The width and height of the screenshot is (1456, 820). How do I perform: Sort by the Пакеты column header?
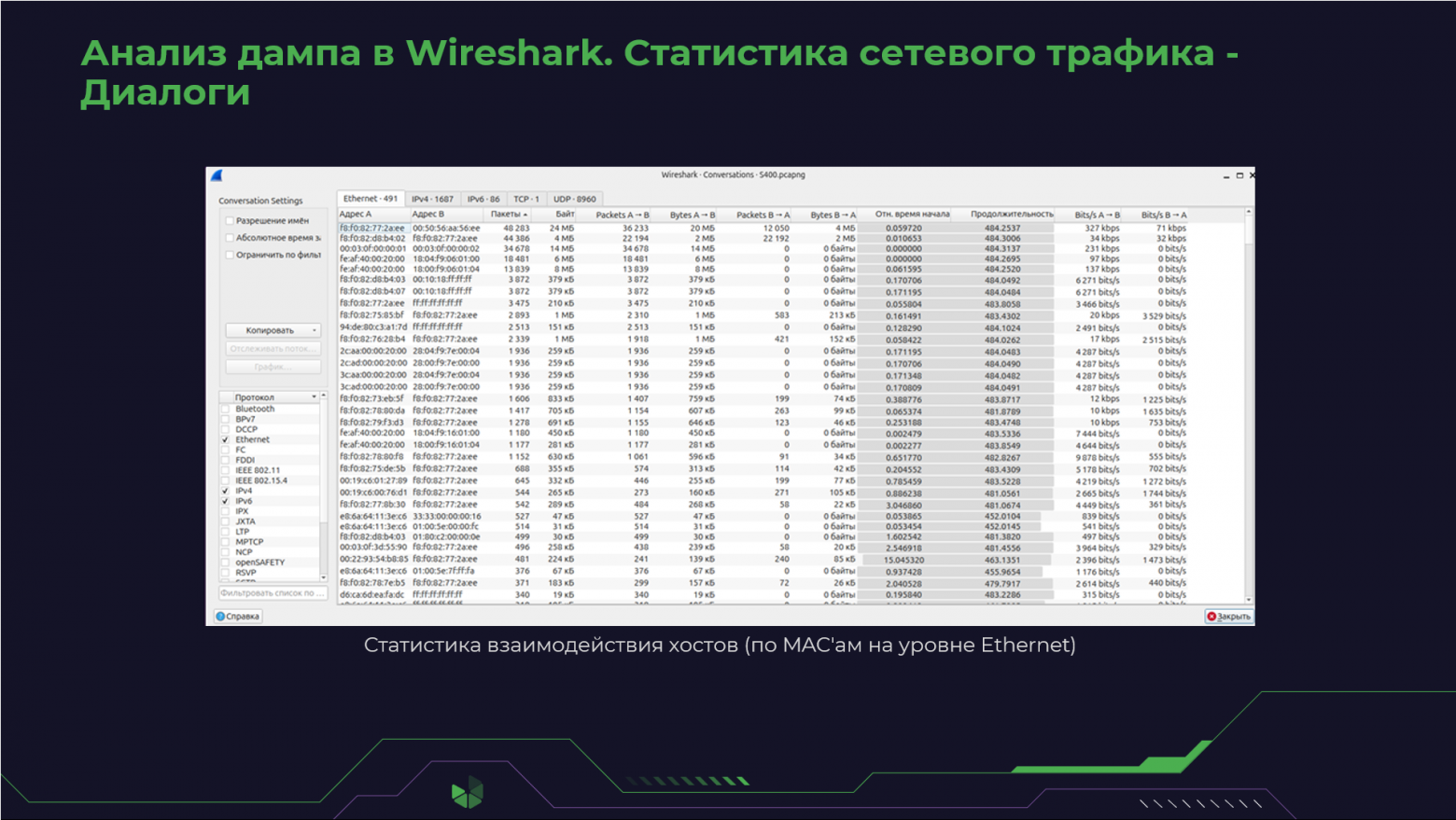[x=508, y=215]
